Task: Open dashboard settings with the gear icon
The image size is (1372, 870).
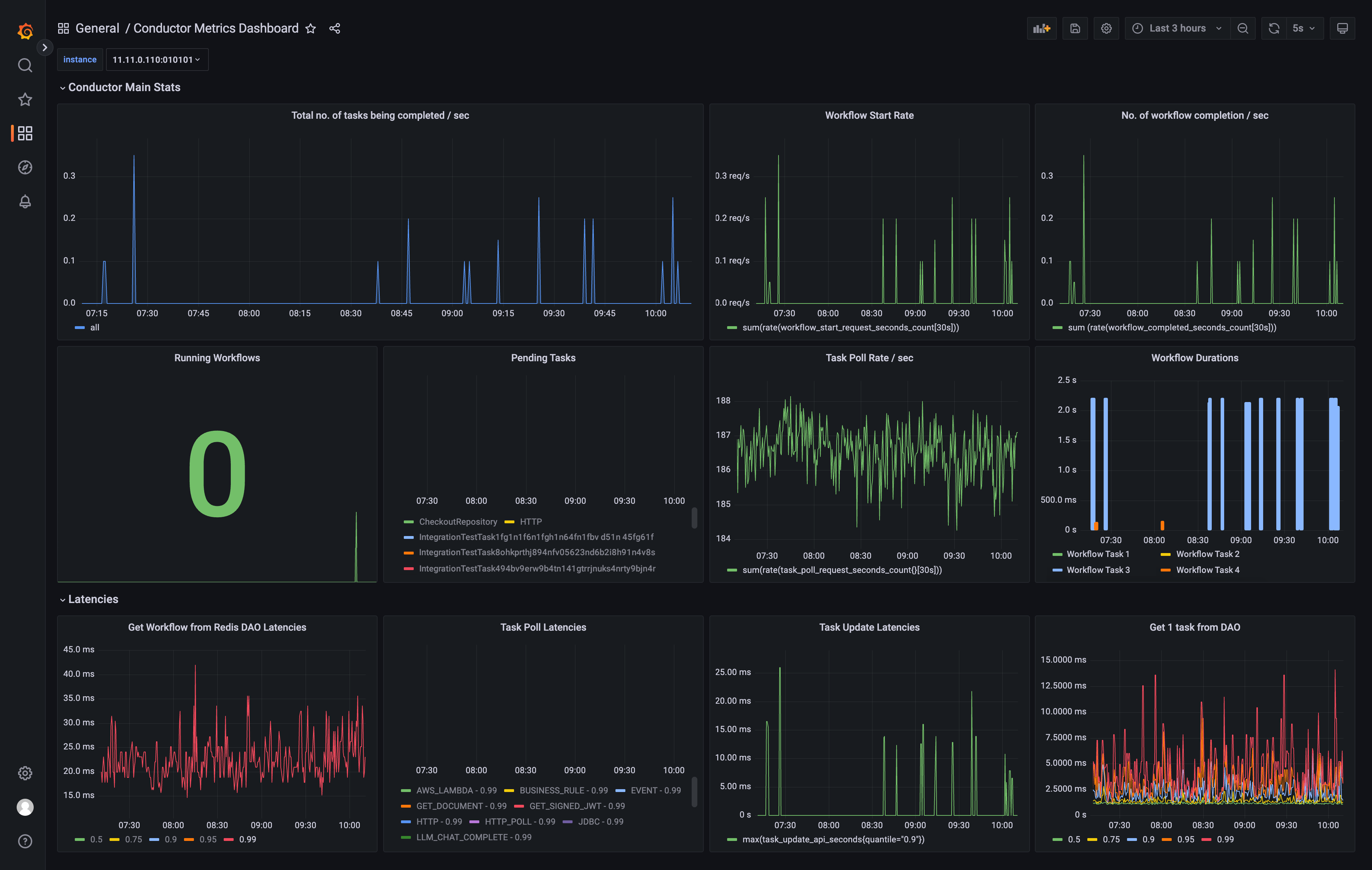Action: click(1106, 28)
